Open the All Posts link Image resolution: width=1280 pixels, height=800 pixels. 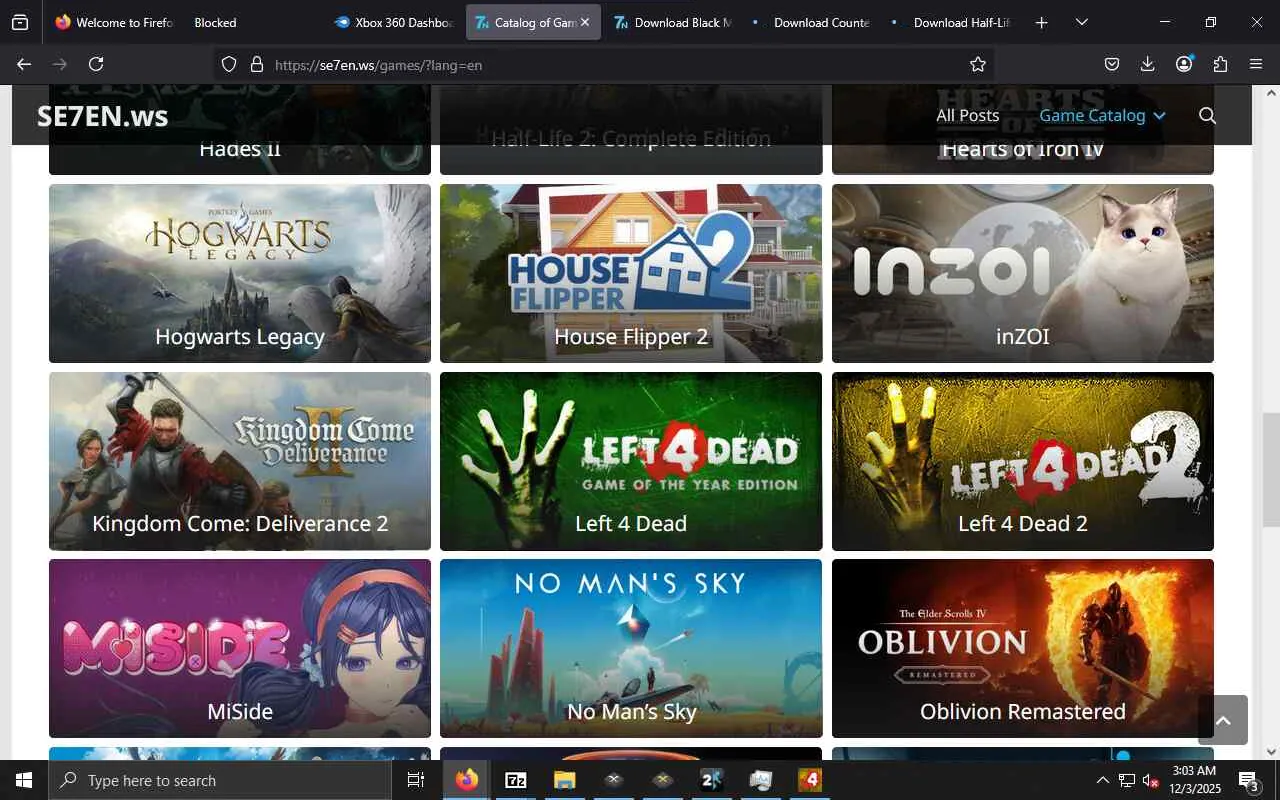(x=967, y=115)
